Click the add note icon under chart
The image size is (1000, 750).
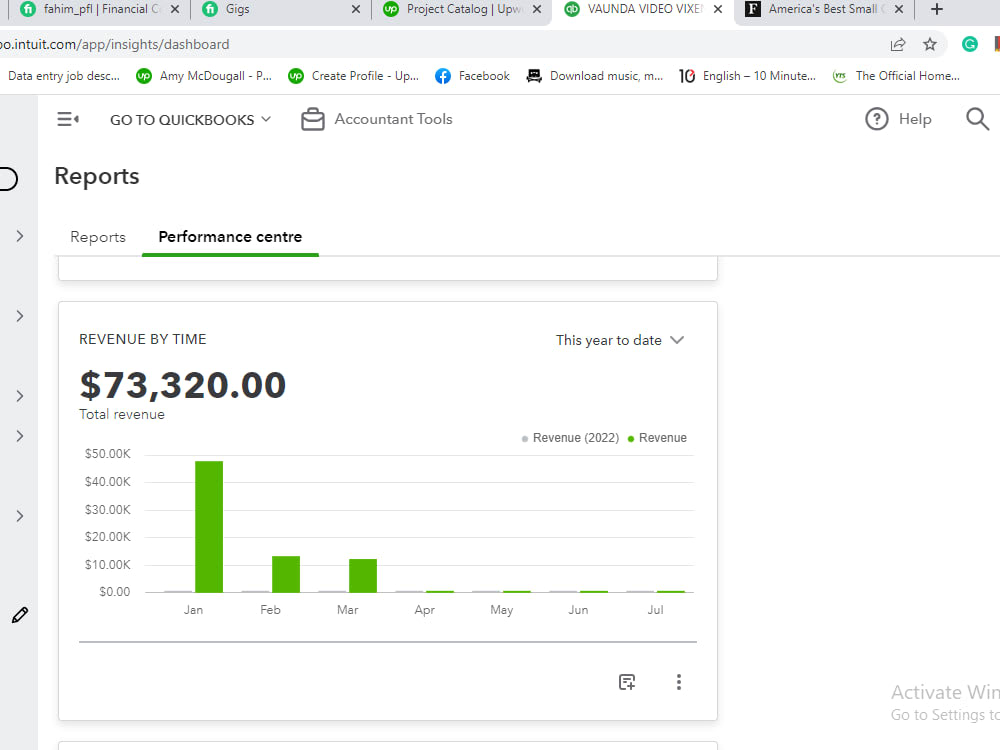pyautogui.click(x=627, y=682)
